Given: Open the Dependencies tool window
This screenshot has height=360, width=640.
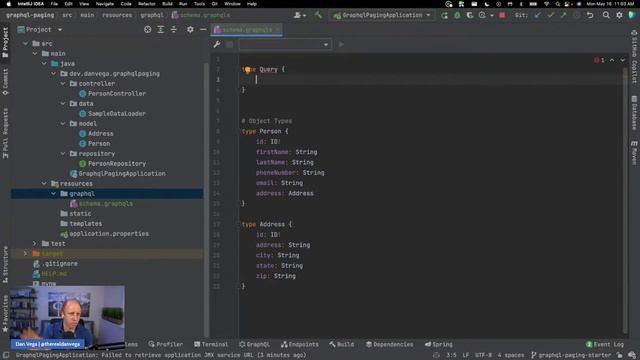Looking at the screenshot, I should (x=389, y=344).
